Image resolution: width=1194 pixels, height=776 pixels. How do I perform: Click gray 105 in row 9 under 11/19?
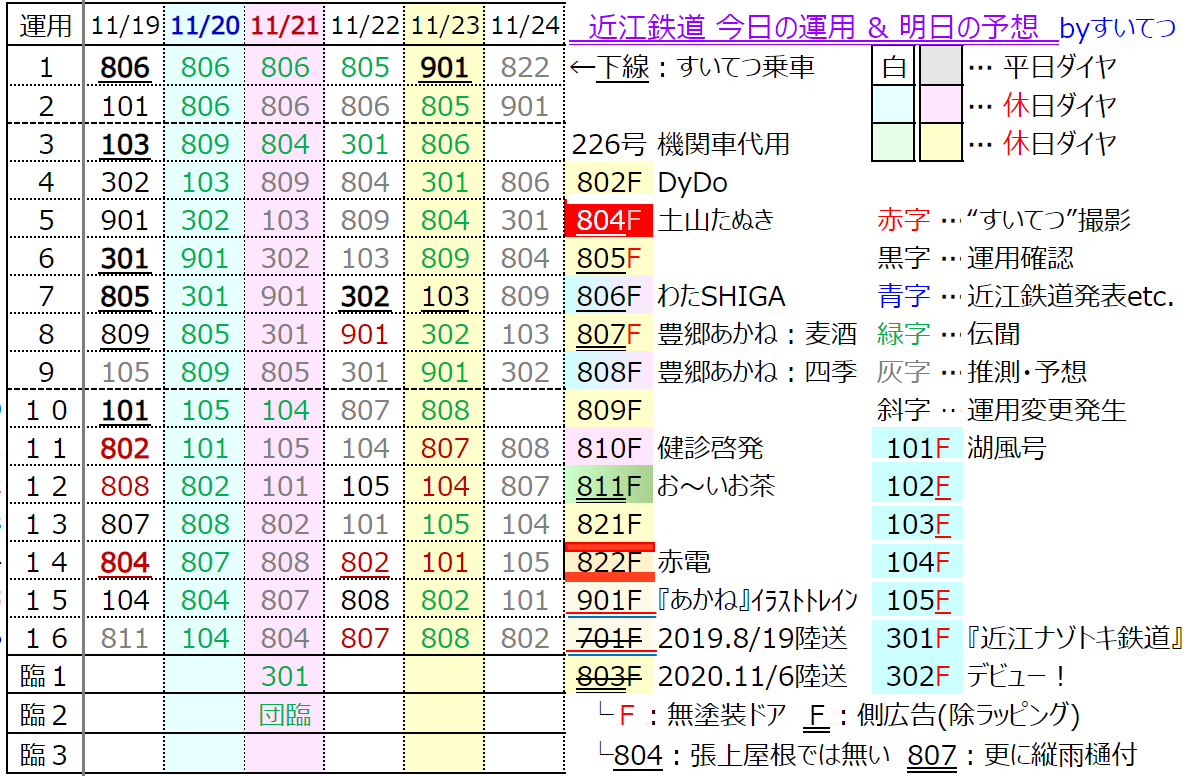click(x=125, y=372)
